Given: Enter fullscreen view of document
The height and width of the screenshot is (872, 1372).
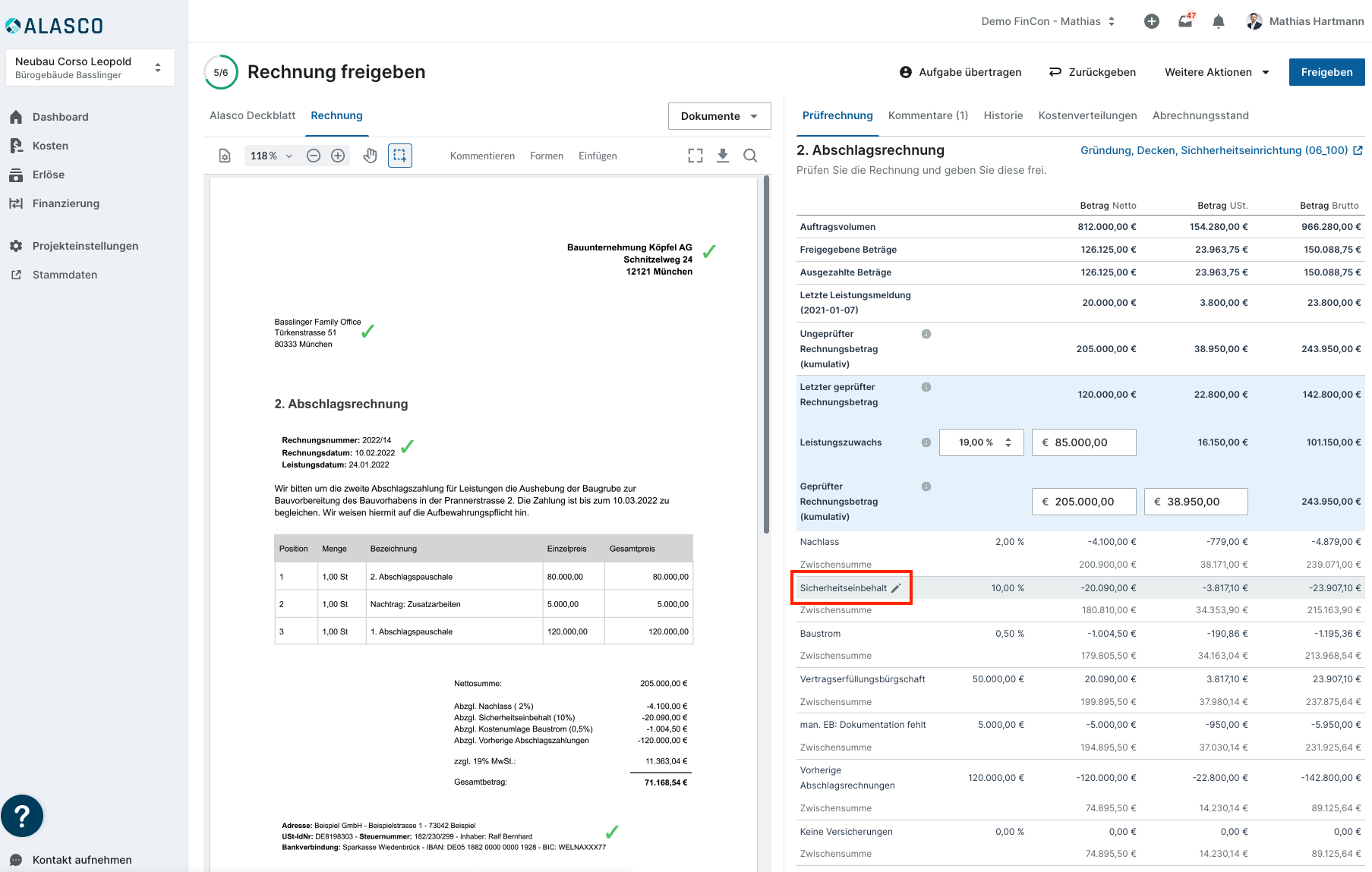Looking at the screenshot, I should (695, 156).
